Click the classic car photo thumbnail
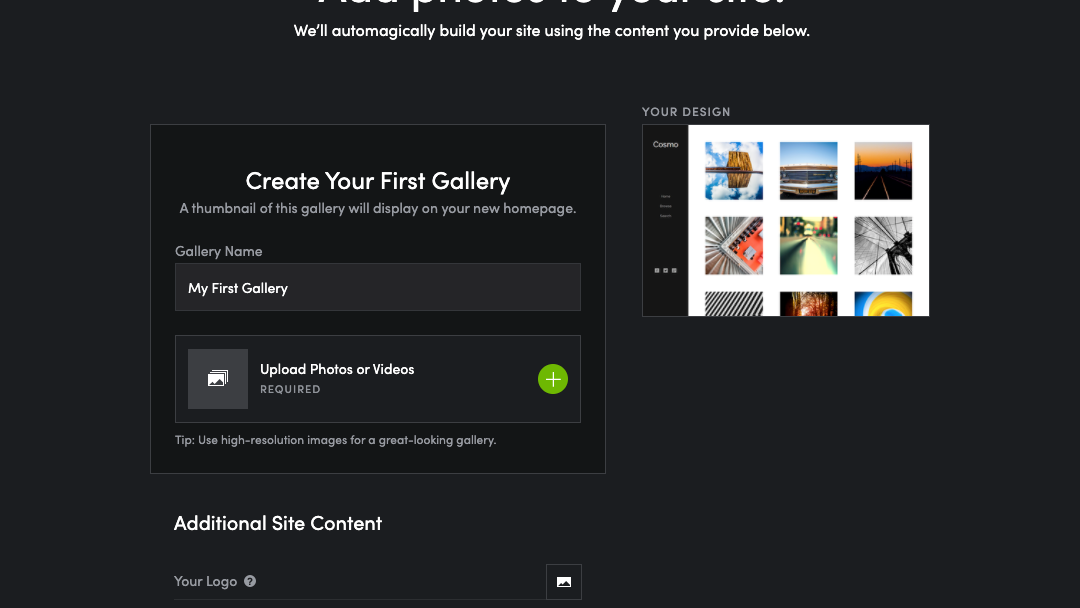Viewport: 1080px width, 608px height. (x=808, y=170)
